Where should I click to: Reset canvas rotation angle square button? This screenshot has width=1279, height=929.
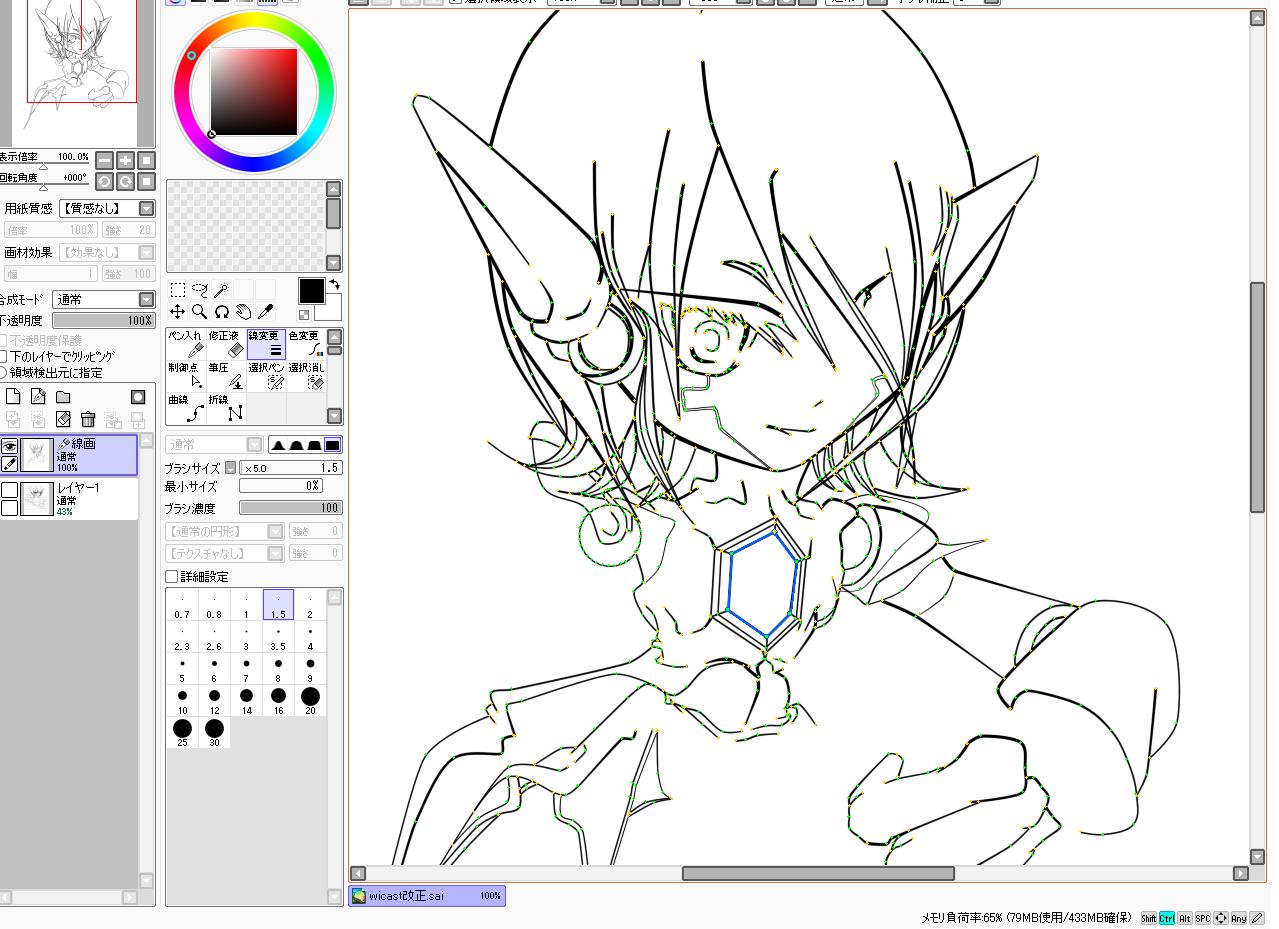click(x=146, y=181)
